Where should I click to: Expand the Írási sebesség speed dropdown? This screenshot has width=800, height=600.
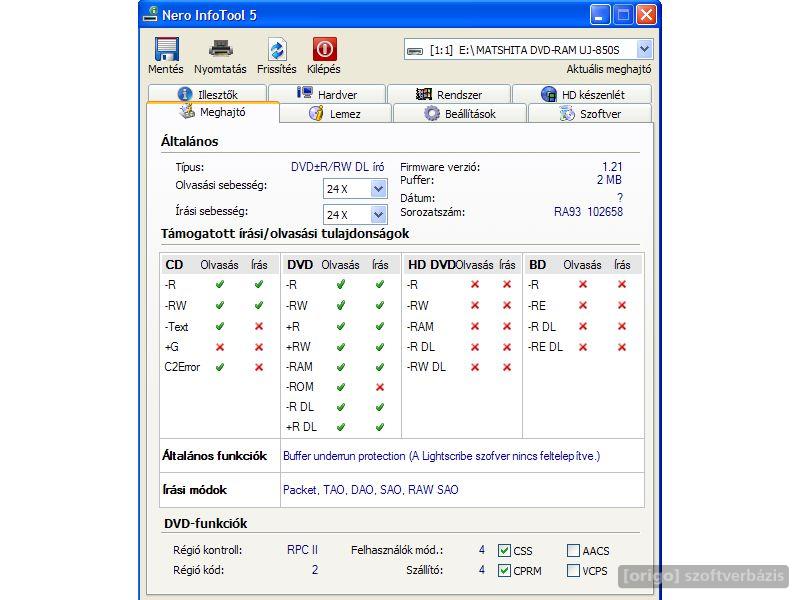(378, 215)
